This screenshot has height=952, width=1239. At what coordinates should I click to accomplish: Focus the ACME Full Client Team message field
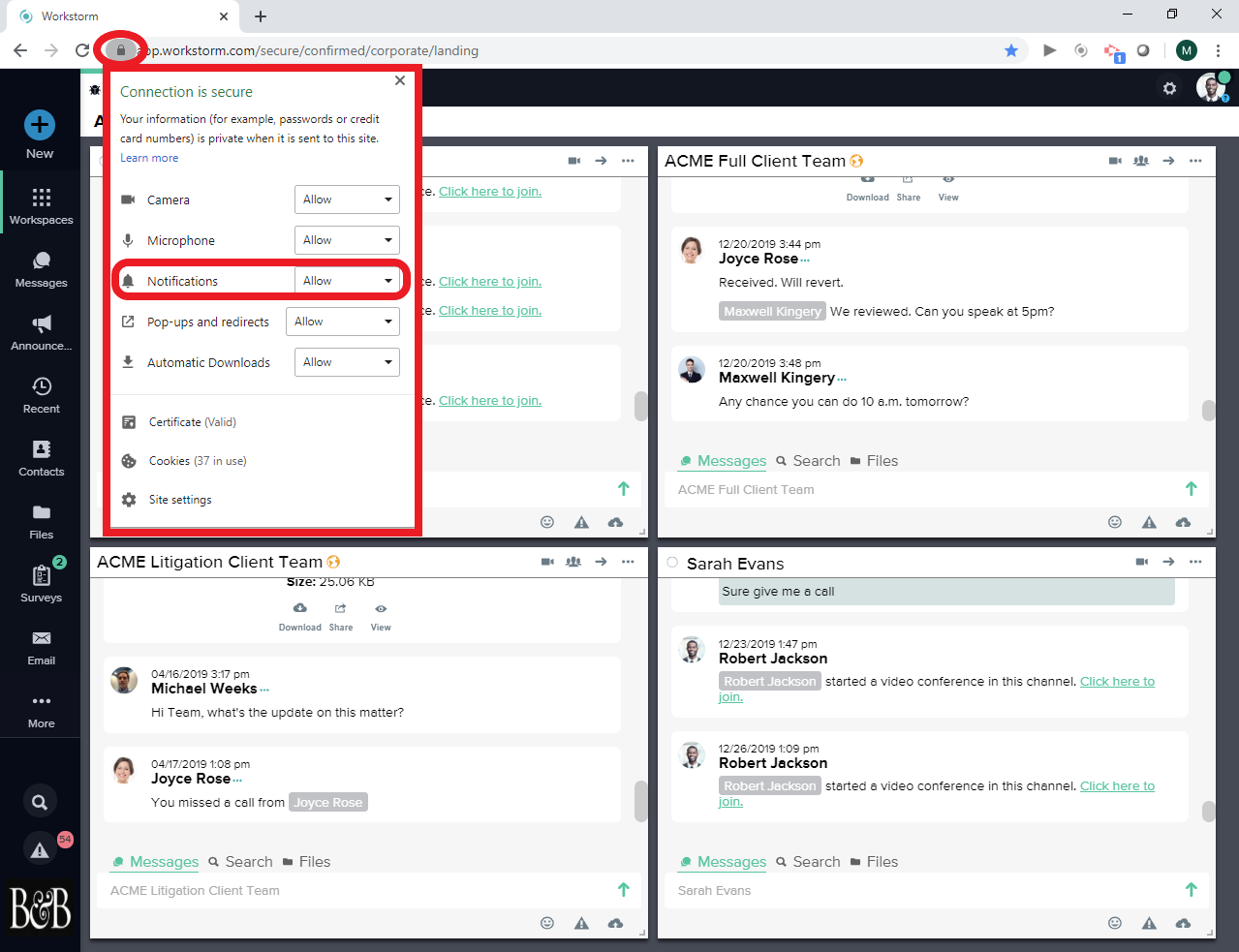click(x=925, y=489)
